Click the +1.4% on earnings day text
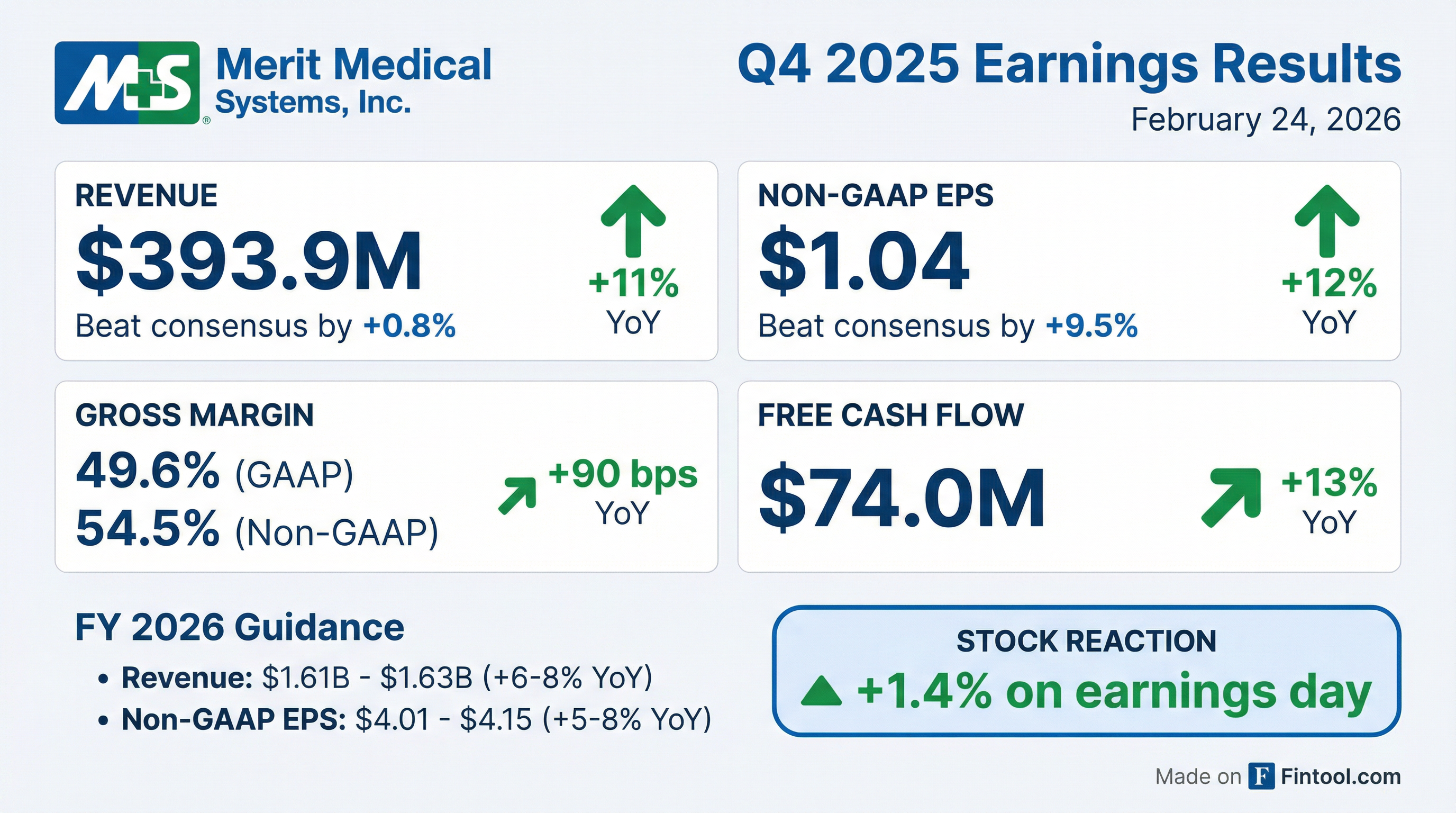1456x813 pixels. pyautogui.click(x=1115, y=692)
